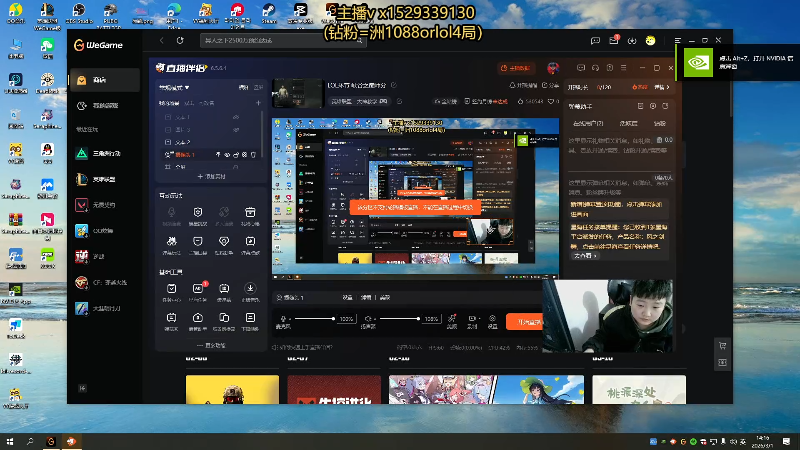The width and height of the screenshot is (800, 450).
Task: Adjust the microphone volume slider
Action: coord(314,319)
